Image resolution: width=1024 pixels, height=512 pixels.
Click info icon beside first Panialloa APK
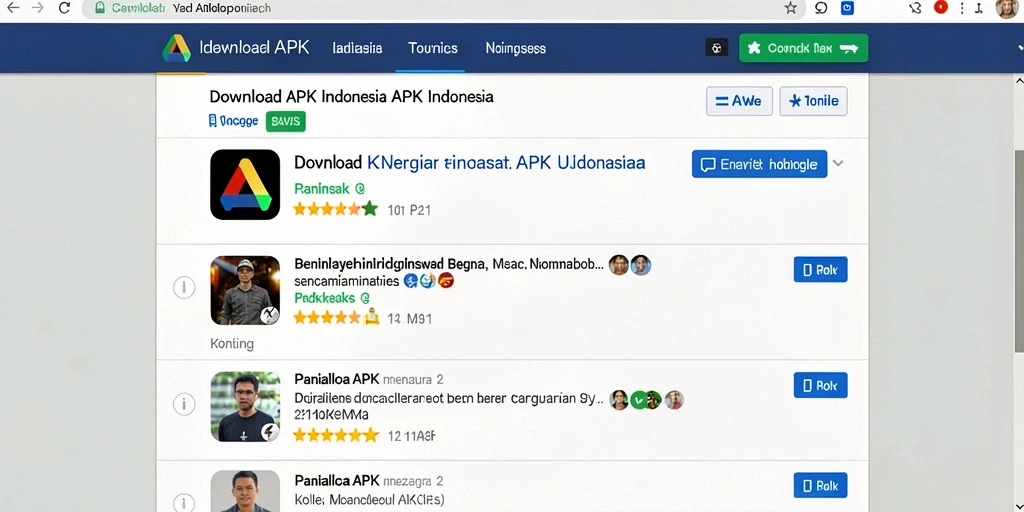pyautogui.click(x=184, y=404)
